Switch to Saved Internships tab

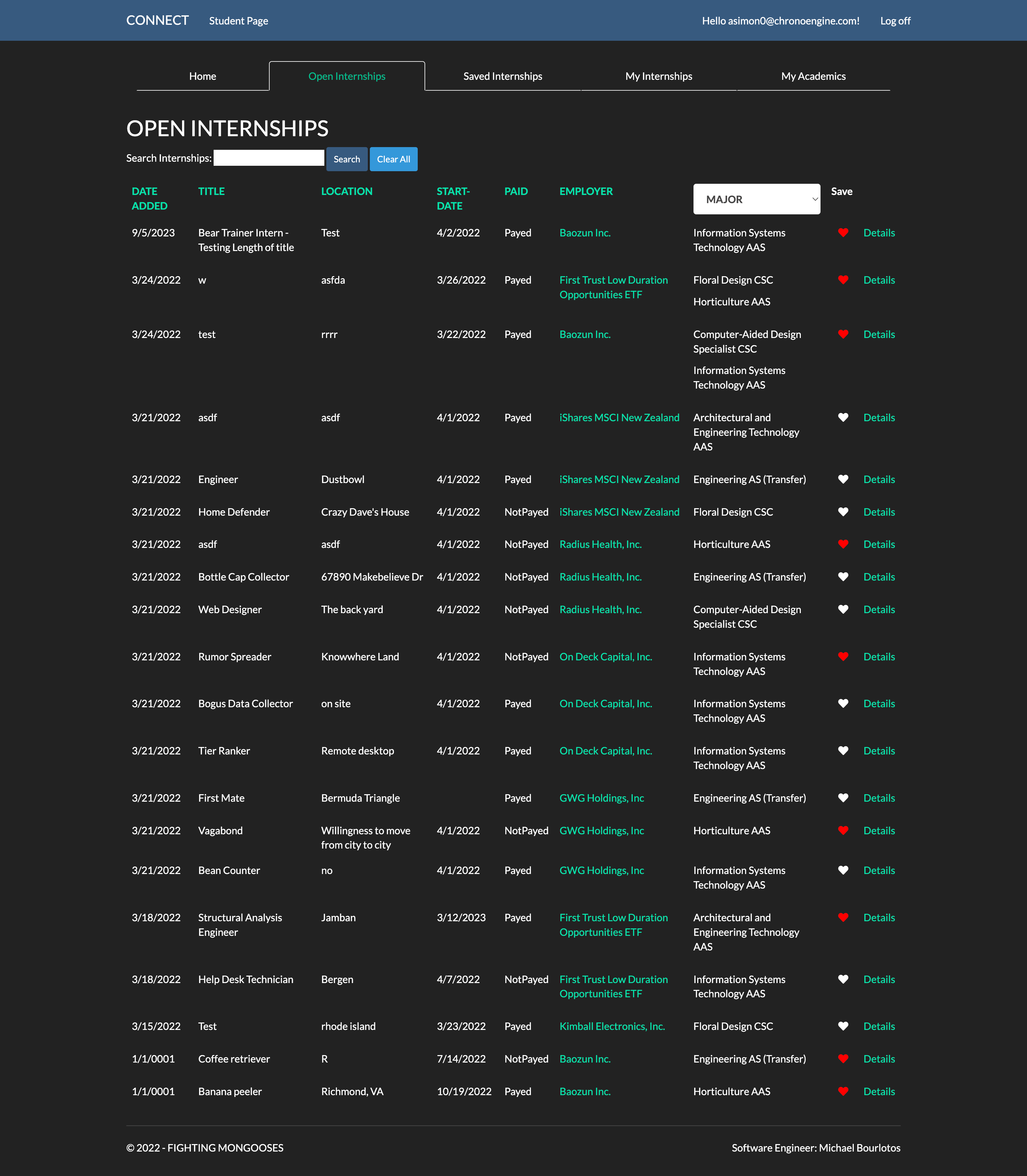(502, 76)
